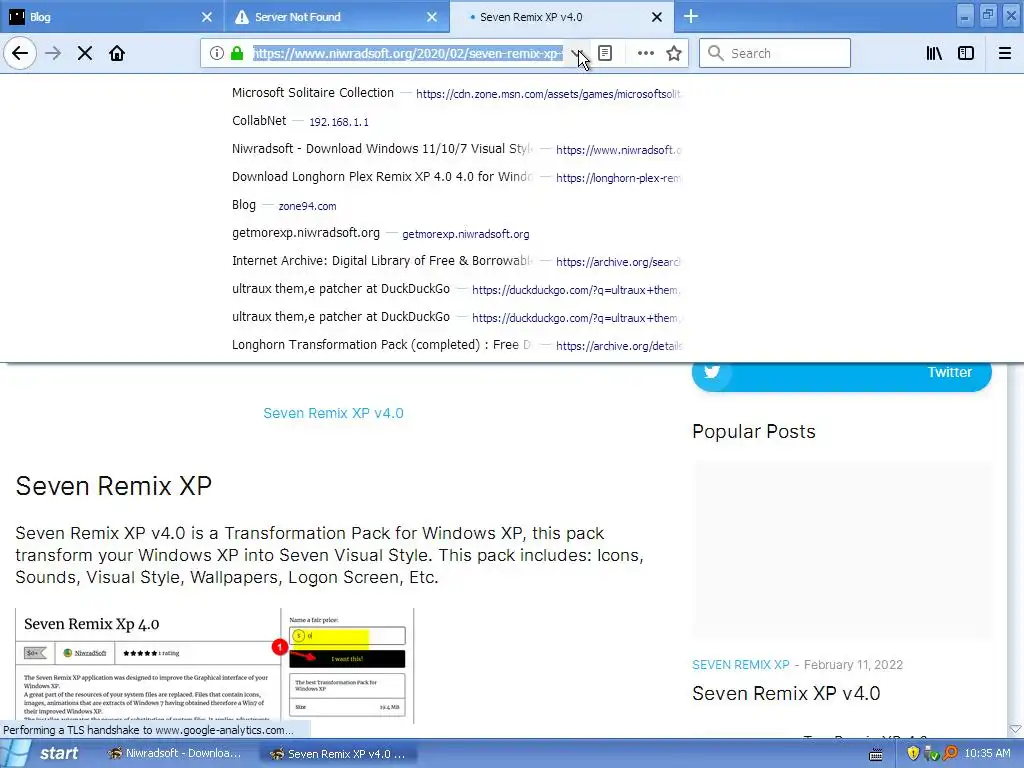Open the home page

117,53
